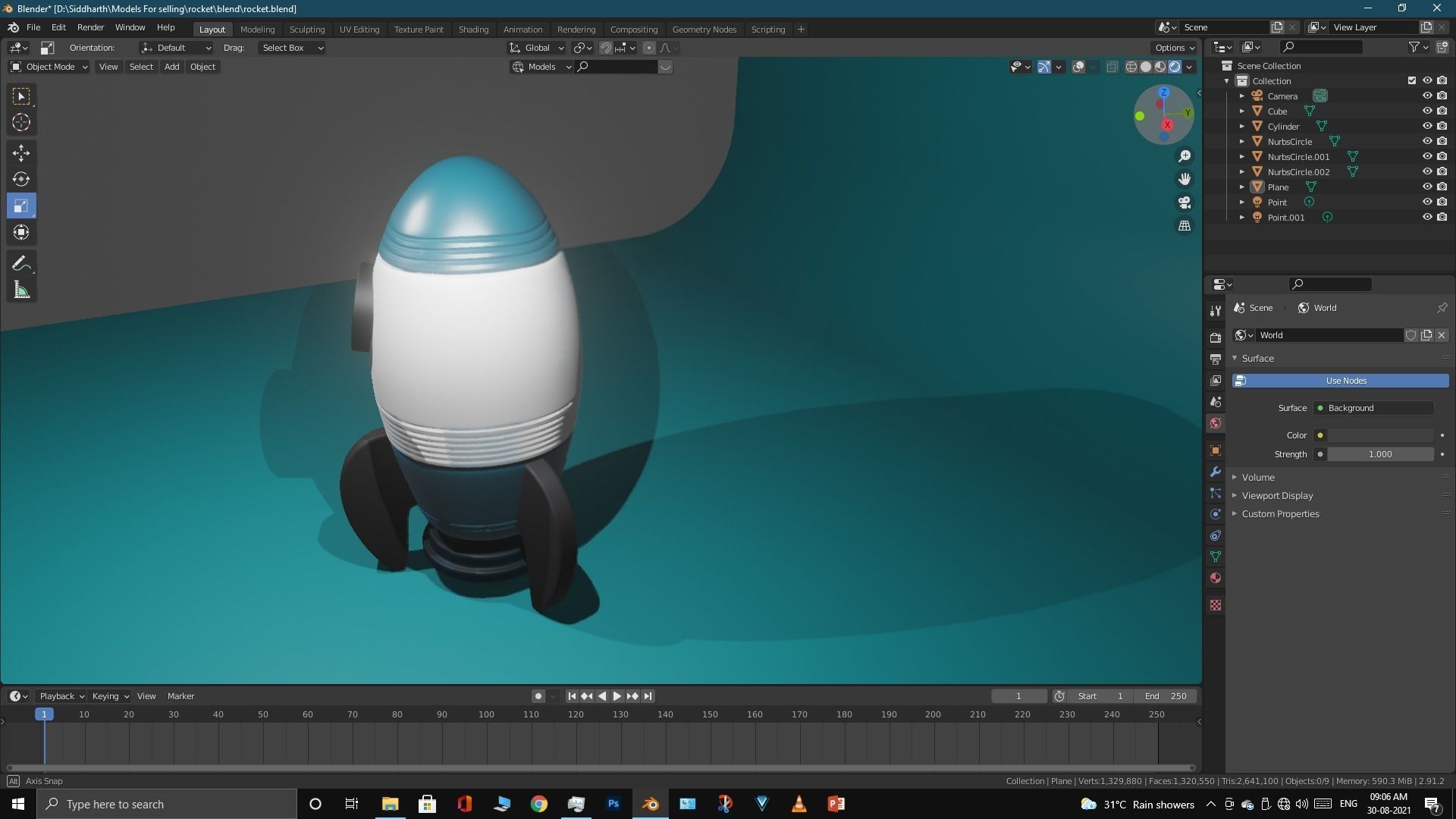Toggle viewport visibility of Plane
1456x819 pixels.
pyautogui.click(x=1426, y=187)
